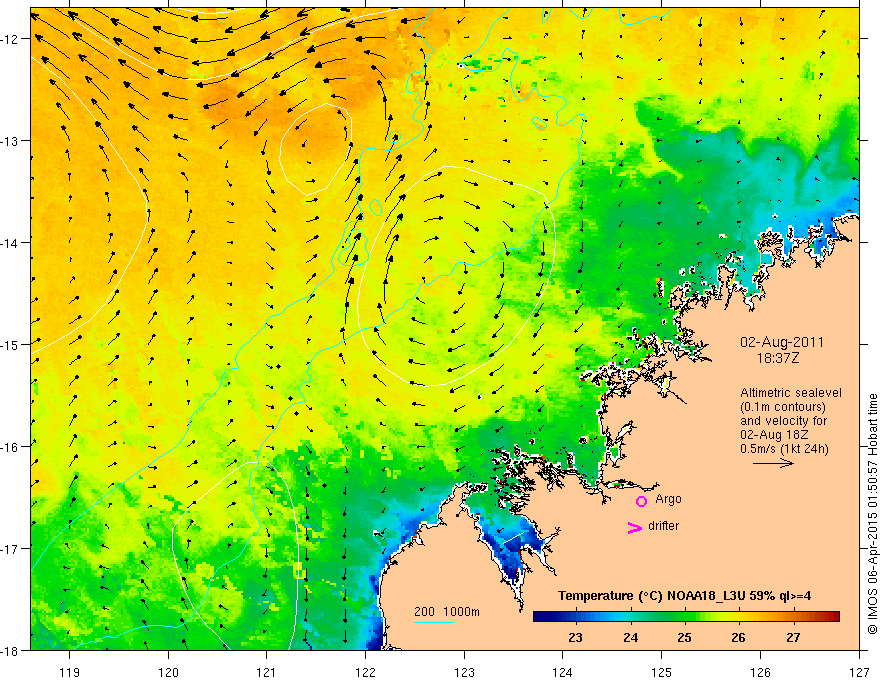Click the color bar value 25
This screenshot has width=880, height=680.
(684, 638)
